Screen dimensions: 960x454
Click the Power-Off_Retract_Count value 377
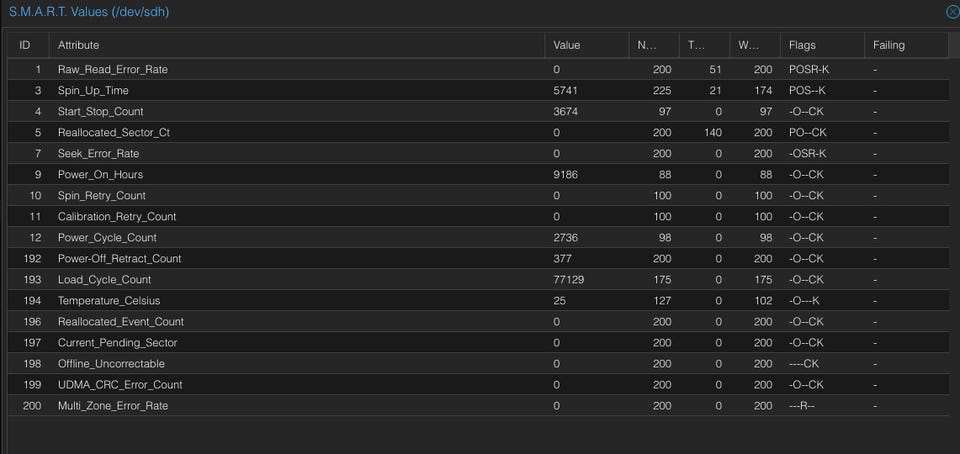(x=562, y=258)
